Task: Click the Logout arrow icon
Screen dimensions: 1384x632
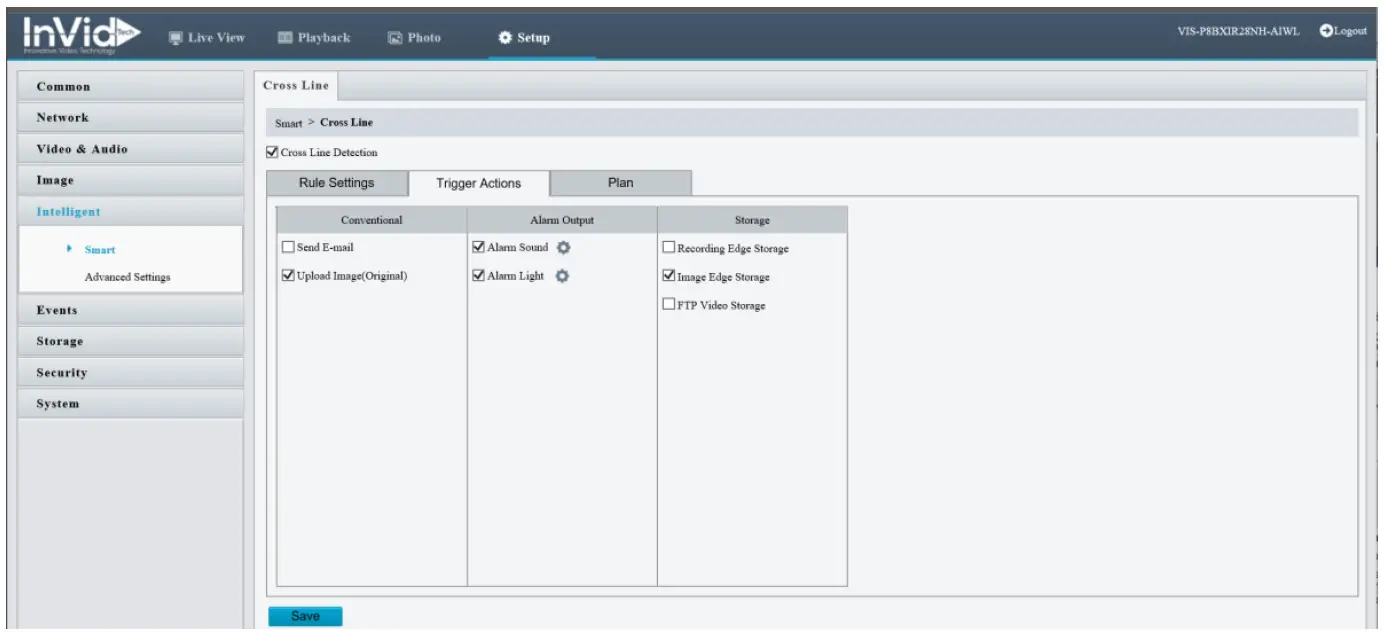Action: pos(1326,31)
